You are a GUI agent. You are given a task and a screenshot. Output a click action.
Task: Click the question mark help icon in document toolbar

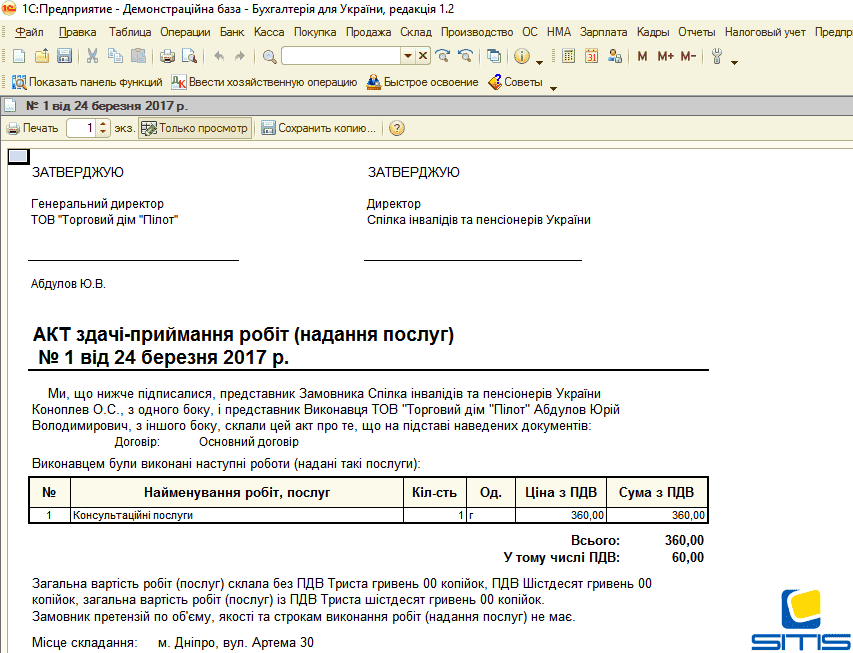point(397,128)
